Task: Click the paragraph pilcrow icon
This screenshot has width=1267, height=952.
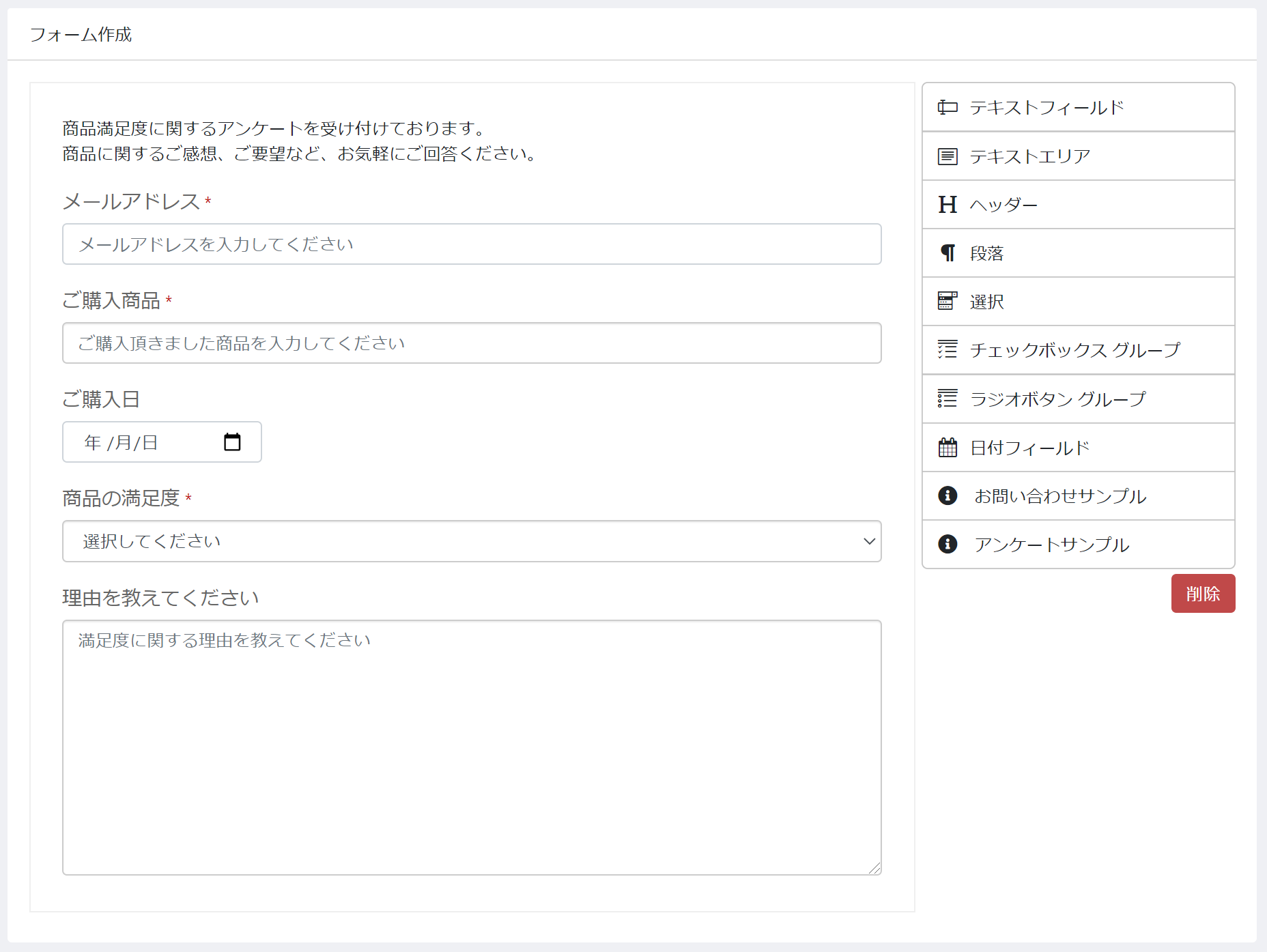Action: [948, 253]
